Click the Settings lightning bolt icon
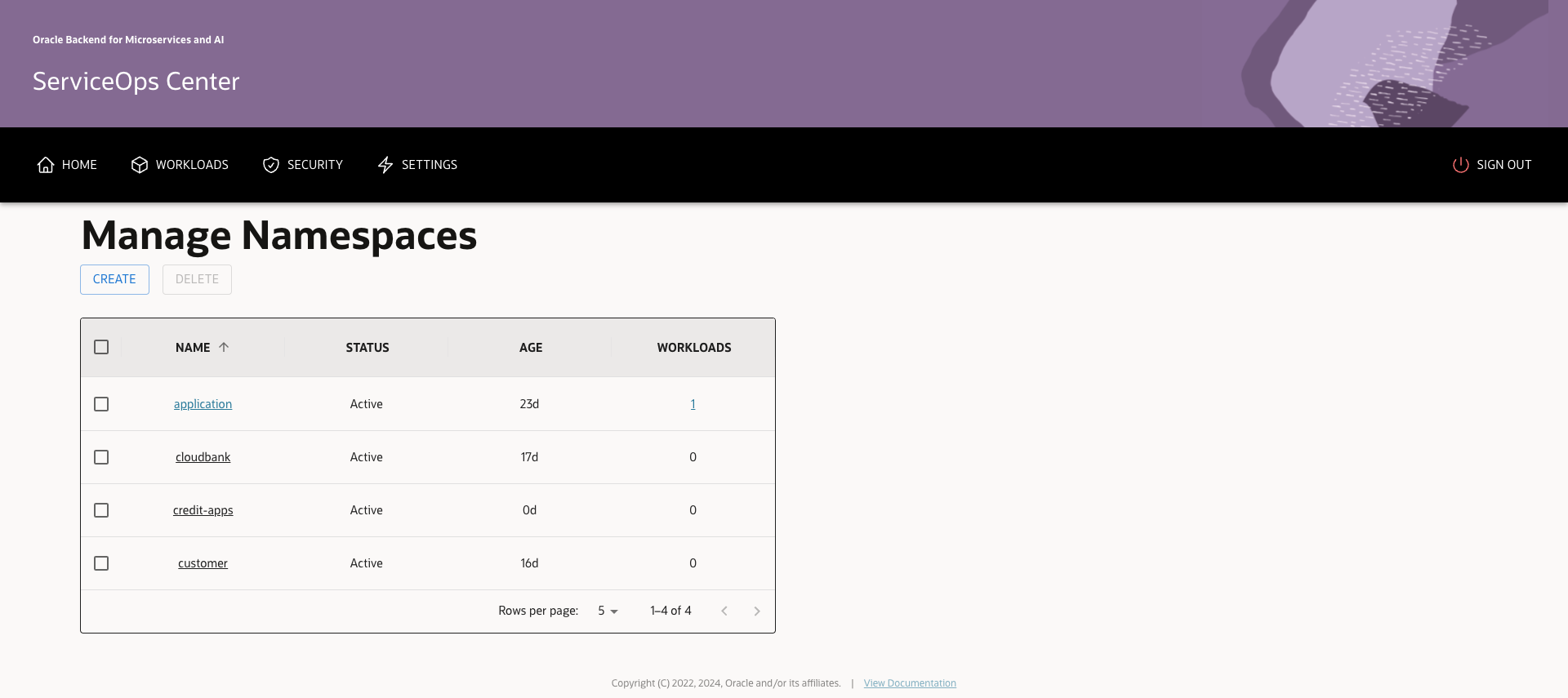Image resolution: width=1568 pixels, height=698 pixels. tap(385, 165)
